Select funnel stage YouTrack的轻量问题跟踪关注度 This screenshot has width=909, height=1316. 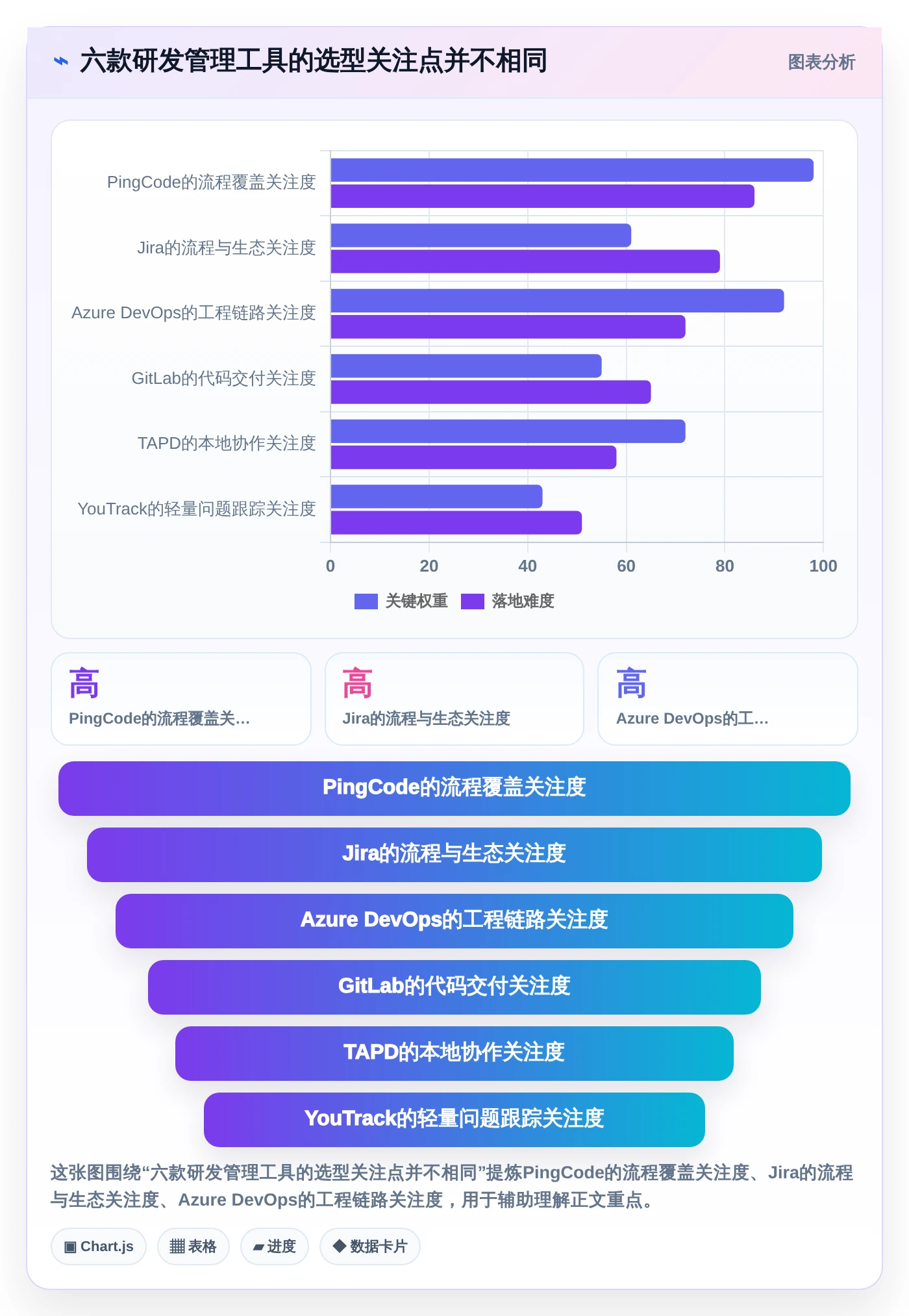454,1120
